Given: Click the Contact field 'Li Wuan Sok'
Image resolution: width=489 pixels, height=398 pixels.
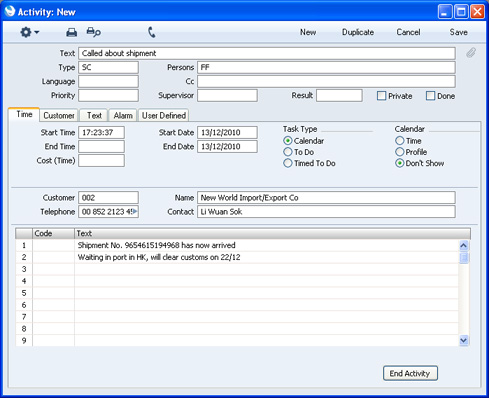Looking at the screenshot, I should [x=326, y=212].
